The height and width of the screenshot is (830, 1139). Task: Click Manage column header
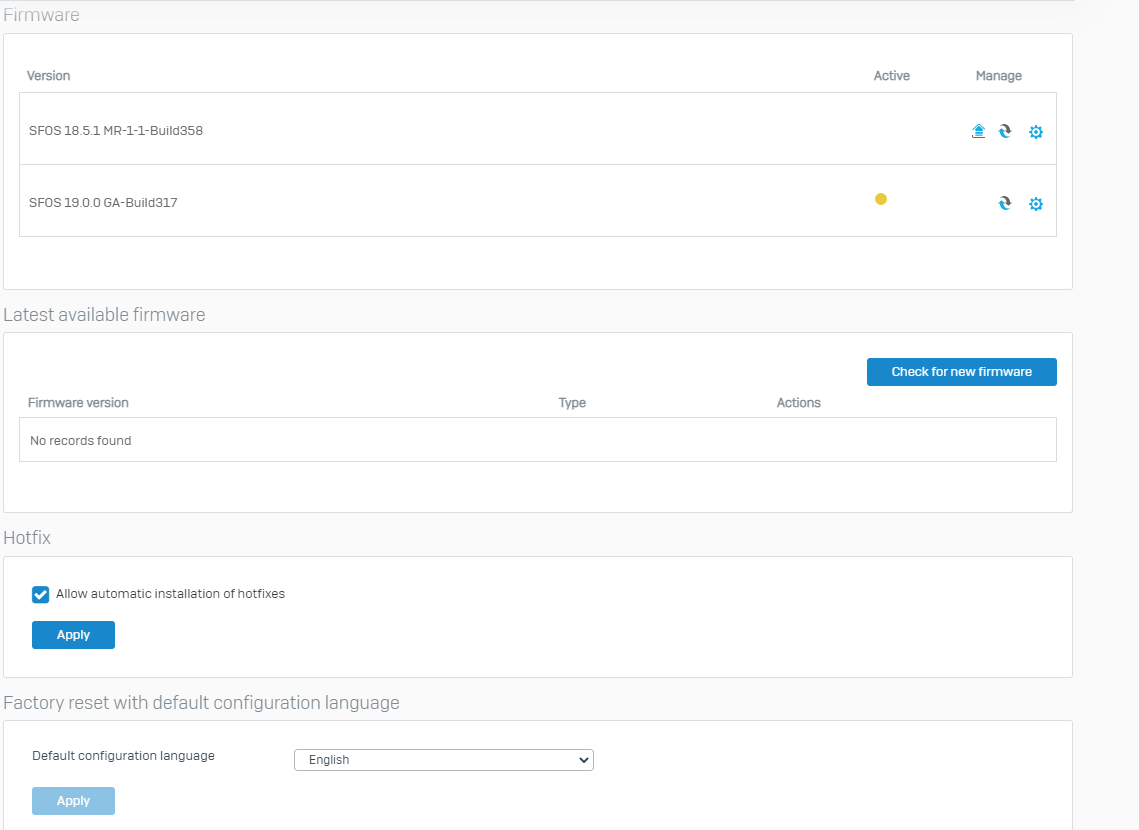coord(998,76)
